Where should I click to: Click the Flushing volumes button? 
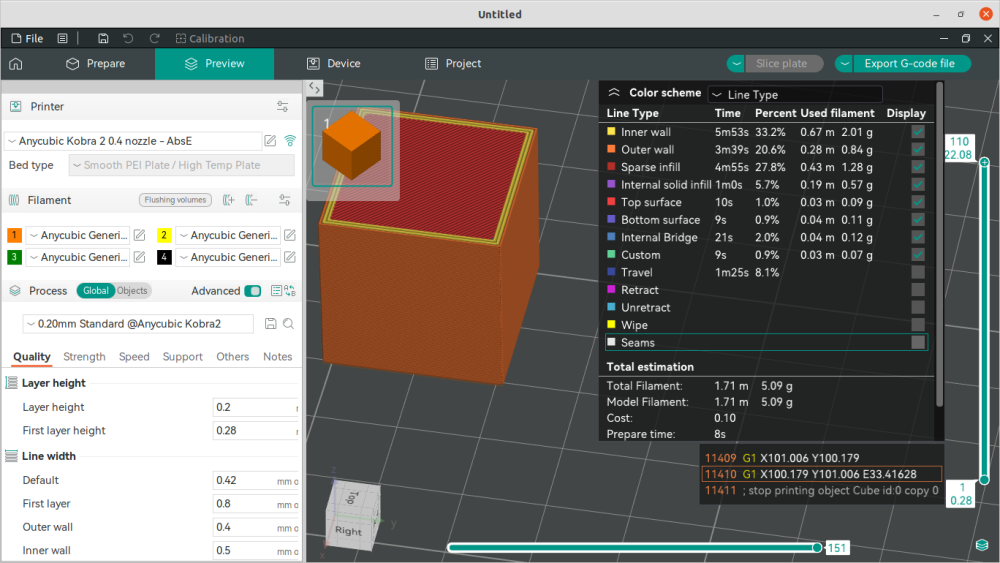175,200
